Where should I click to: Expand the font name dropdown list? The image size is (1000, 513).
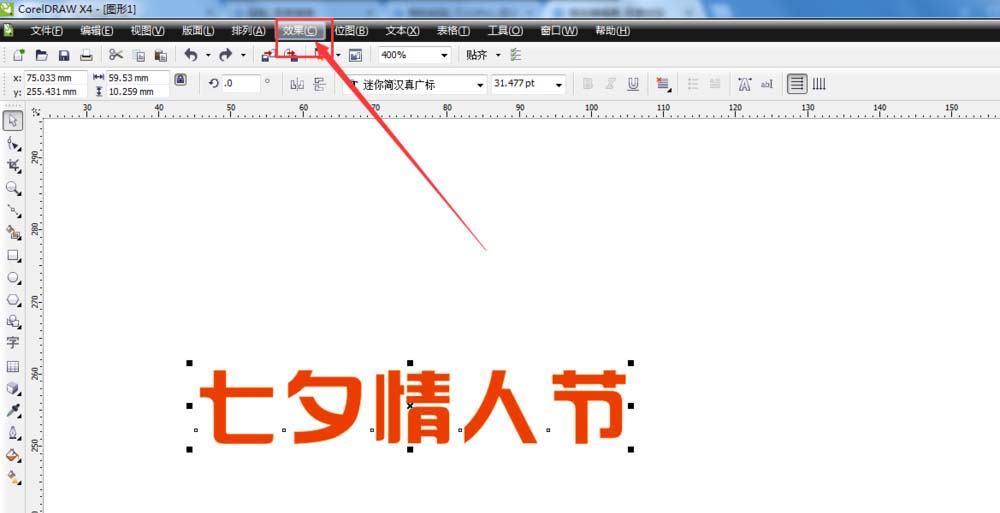[480, 85]
